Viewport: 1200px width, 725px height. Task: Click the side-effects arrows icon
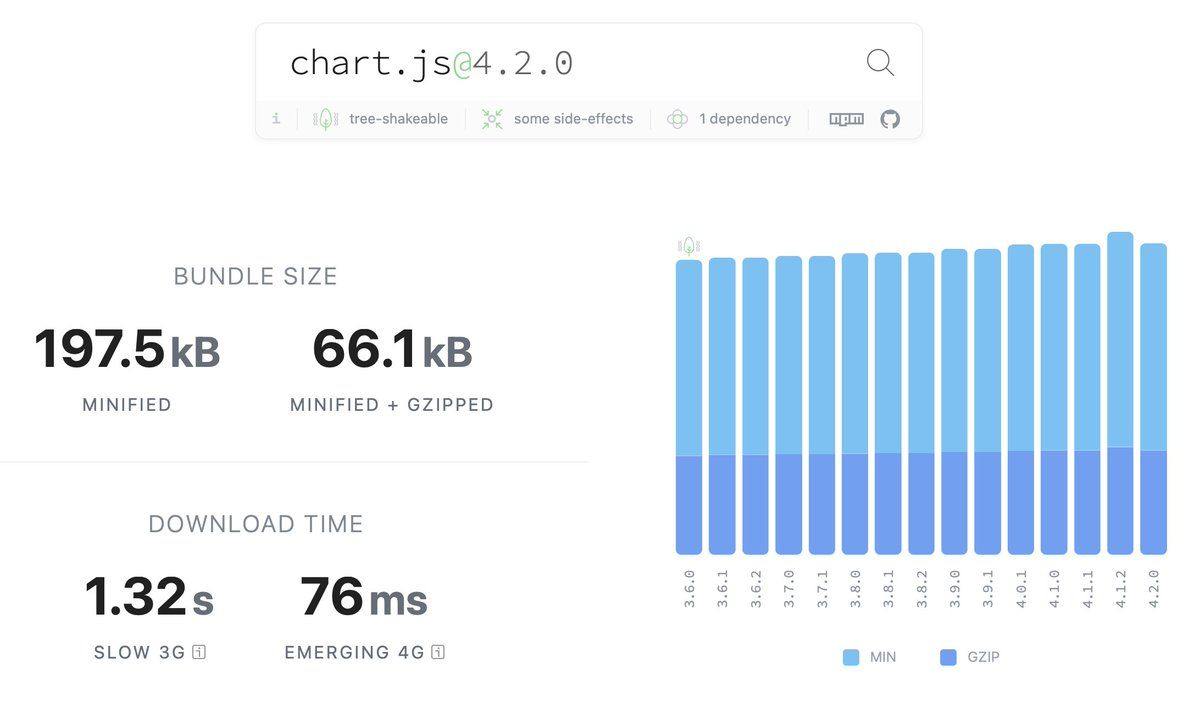click(x=492, y=119)
